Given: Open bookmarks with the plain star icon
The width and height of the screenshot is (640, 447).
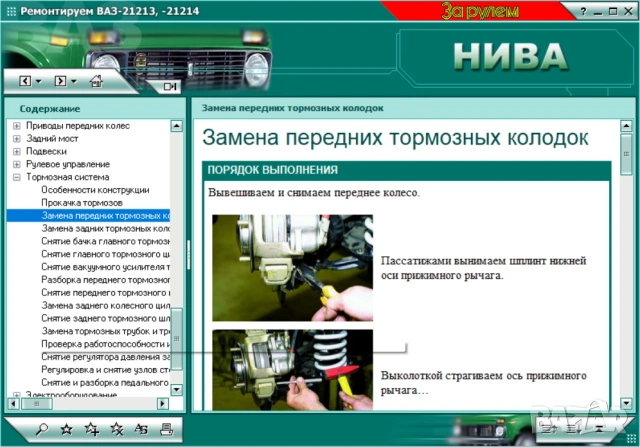Looking at the screenshot, I should pos(67,429).
